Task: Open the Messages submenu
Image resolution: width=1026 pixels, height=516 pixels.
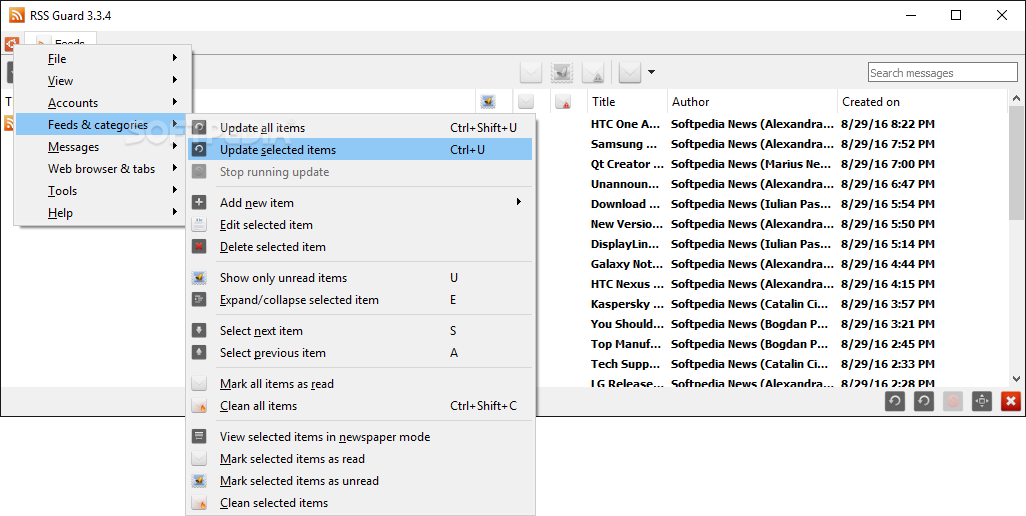Action: tap(103, 146)
